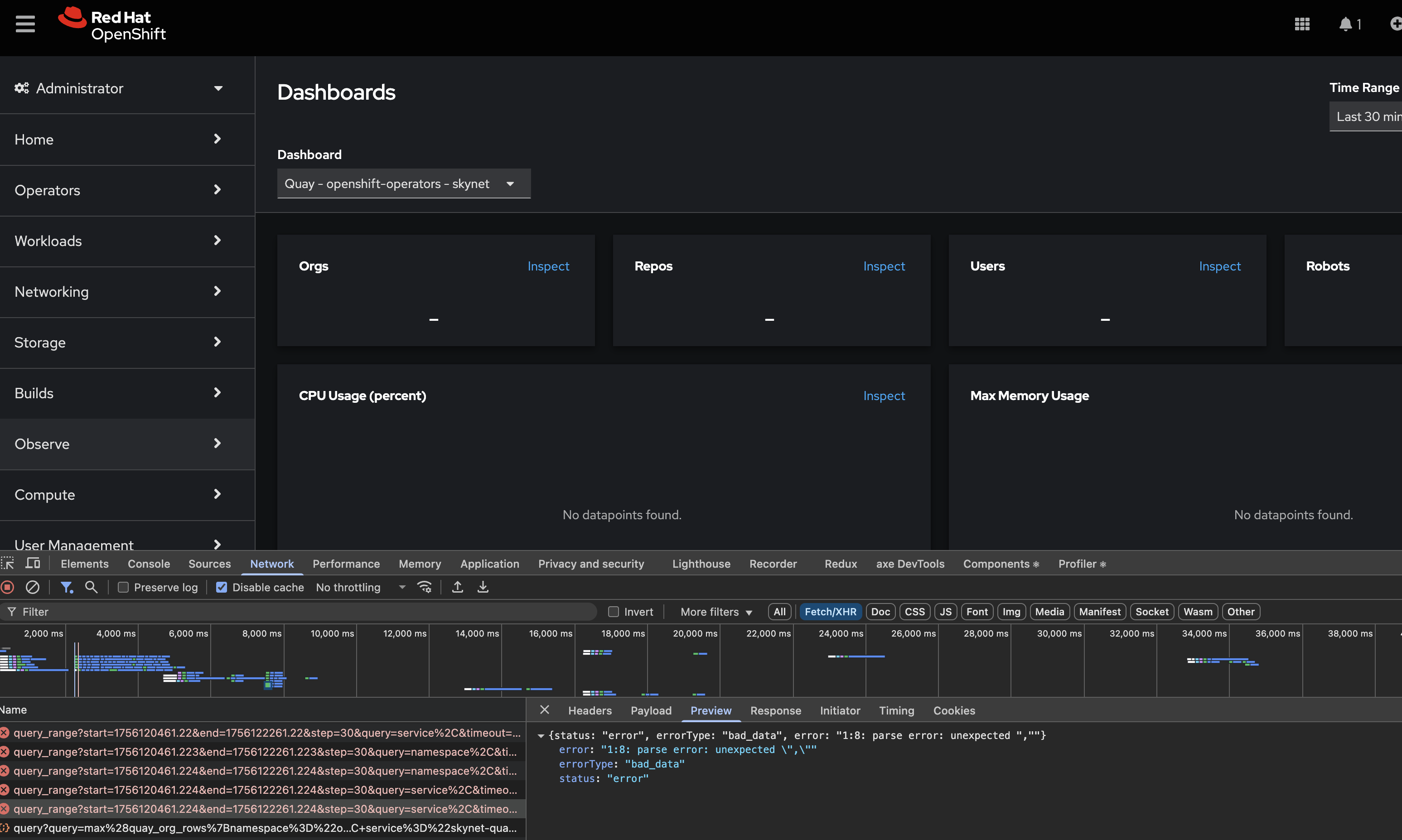Image resolution: width=1402 pixels, height=840 pixels.
Task: Check the Invert filter checkbox
Action: (613, 612)
